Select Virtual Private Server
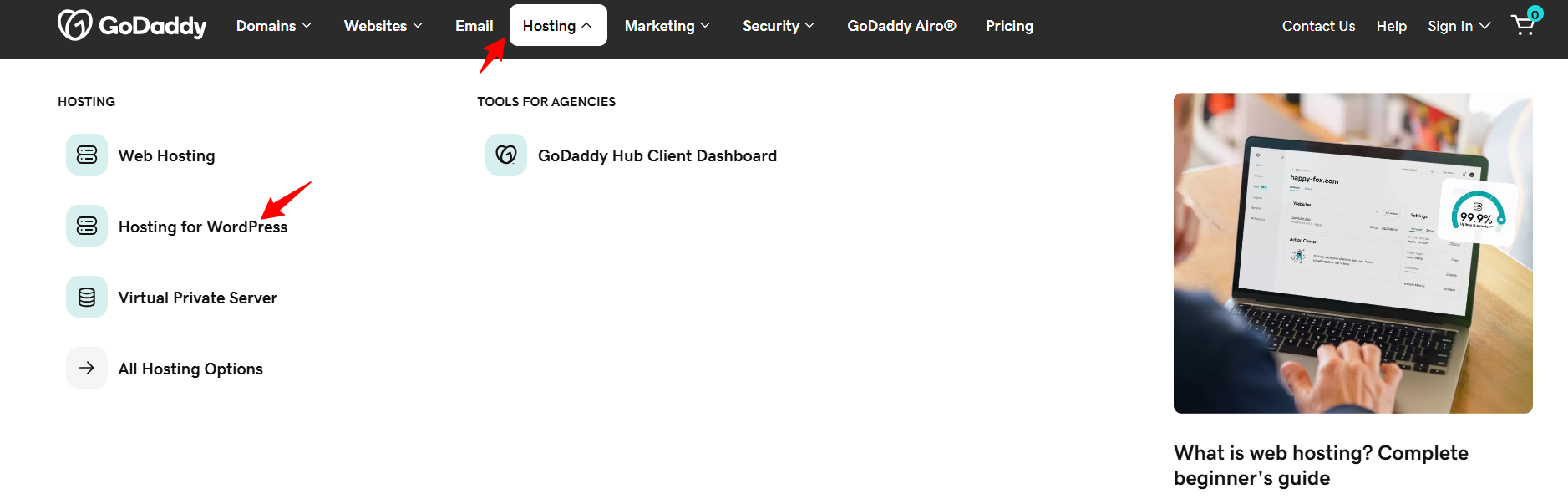The width and height of the screenshot is (1568, 504). click(x=198, y=298)
